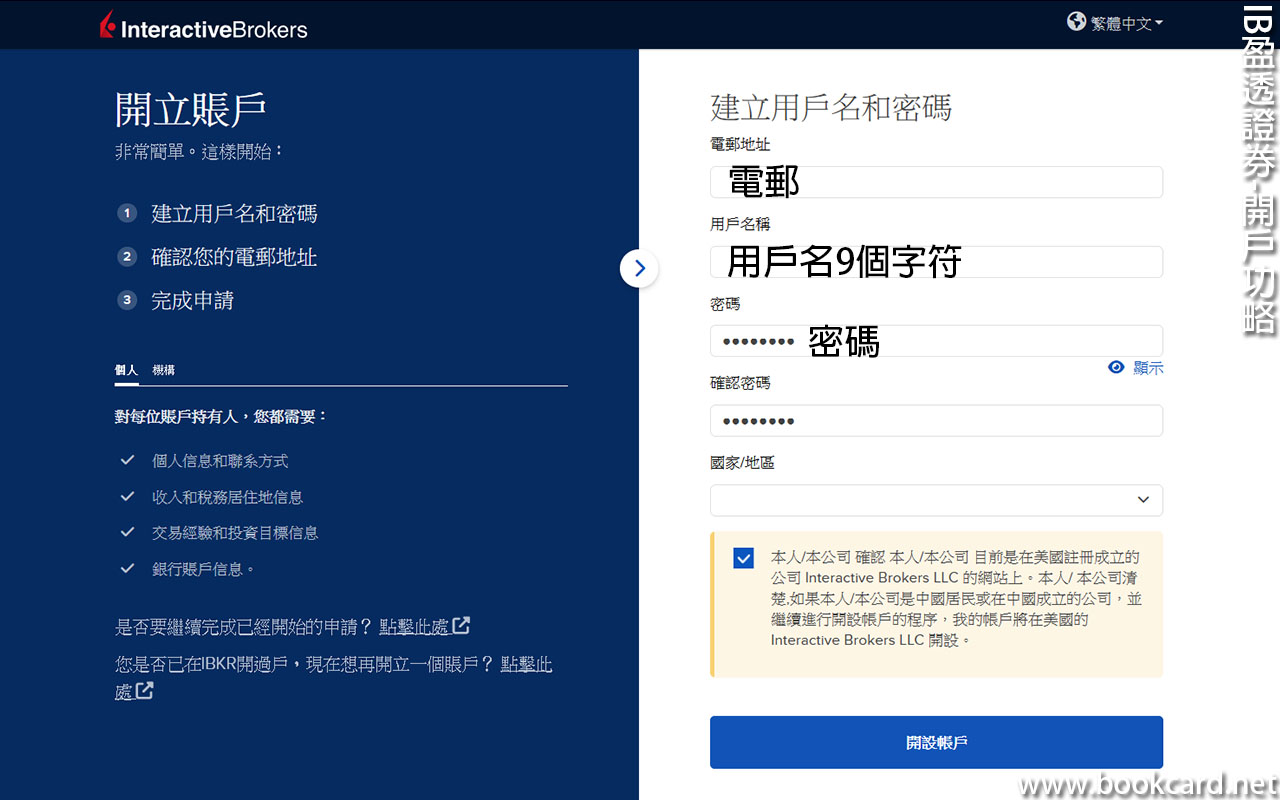Click 點擊此處 link to continue existing application
The image size is (1280, 800).
[413, 627]
